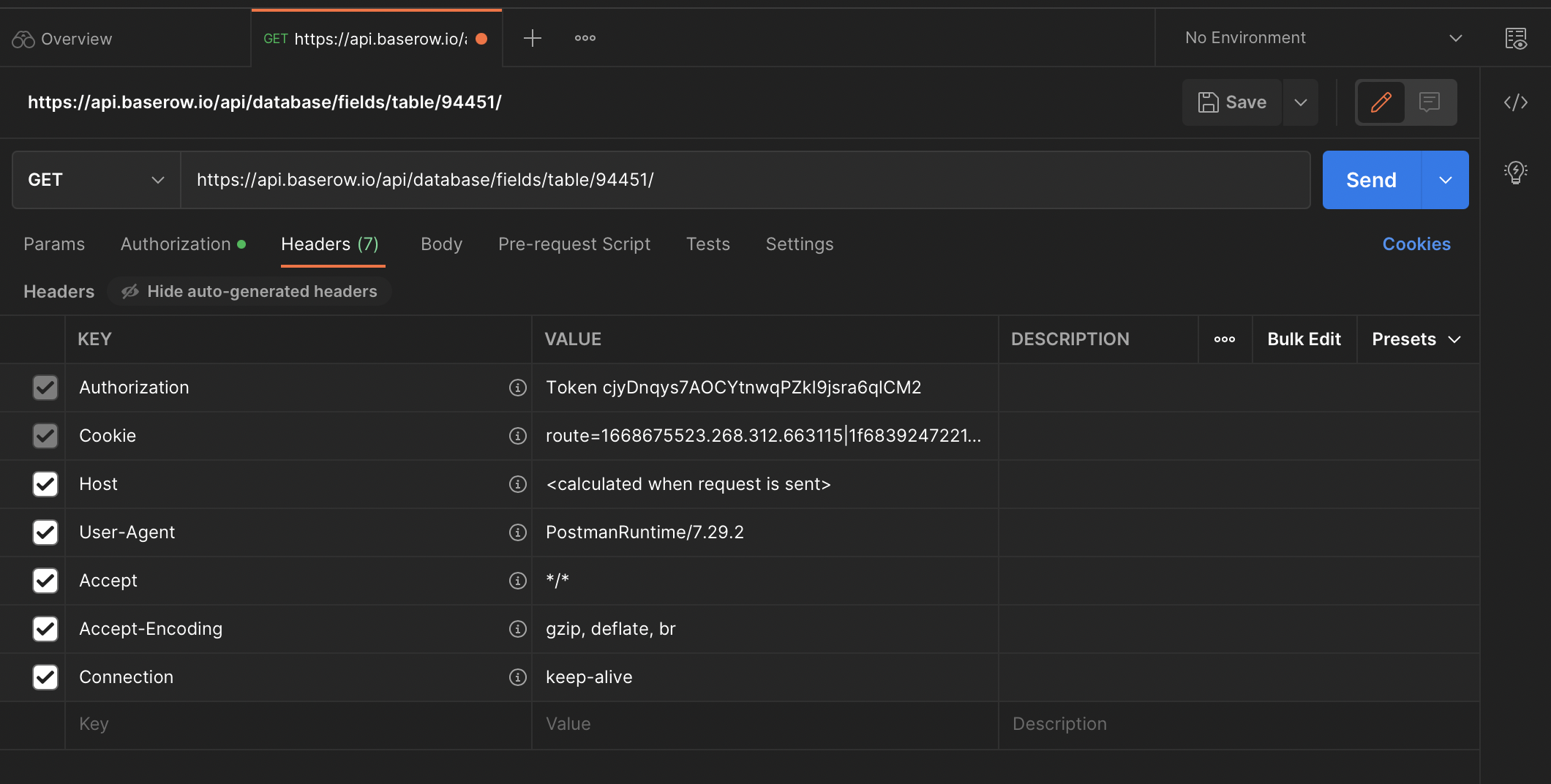Hide auto-generated headers

click(249, 291)
